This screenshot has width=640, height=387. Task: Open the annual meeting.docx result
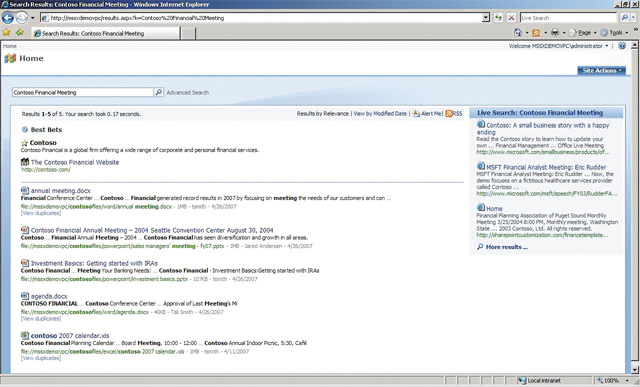[x=60, y=191]
